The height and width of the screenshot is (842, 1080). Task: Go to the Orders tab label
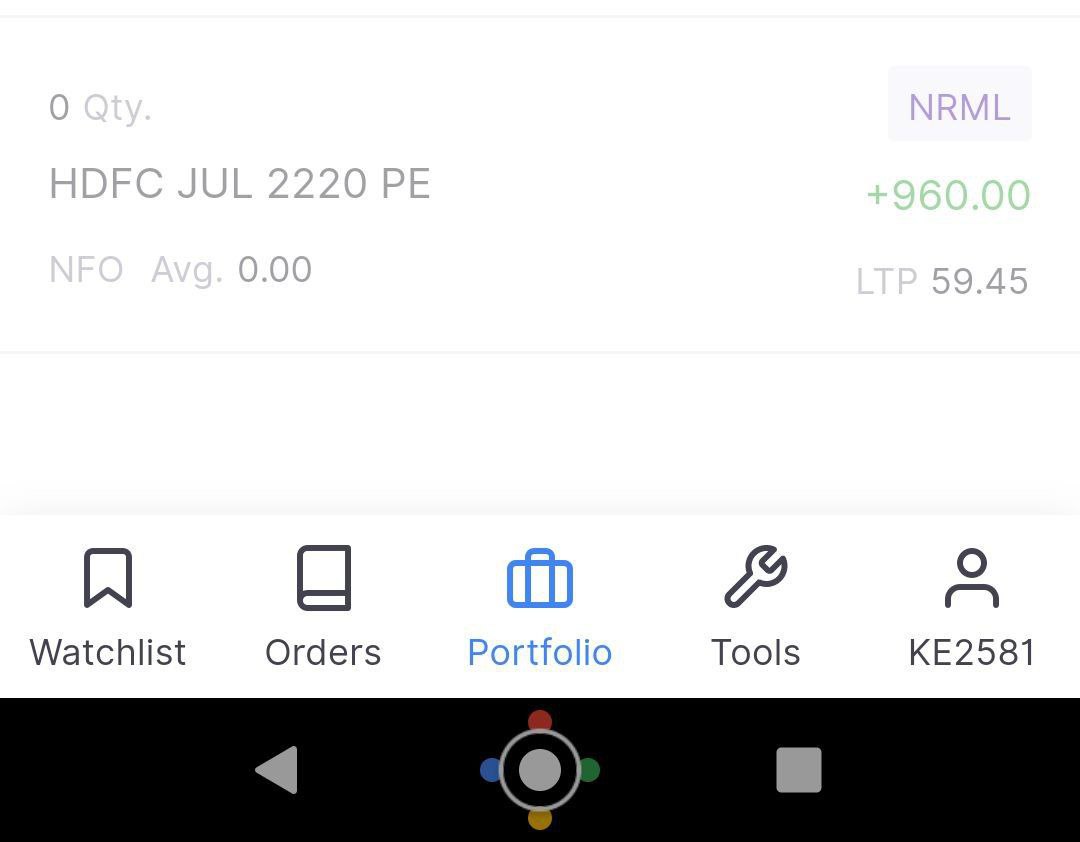pyautogui.click(x=323, y=652)
